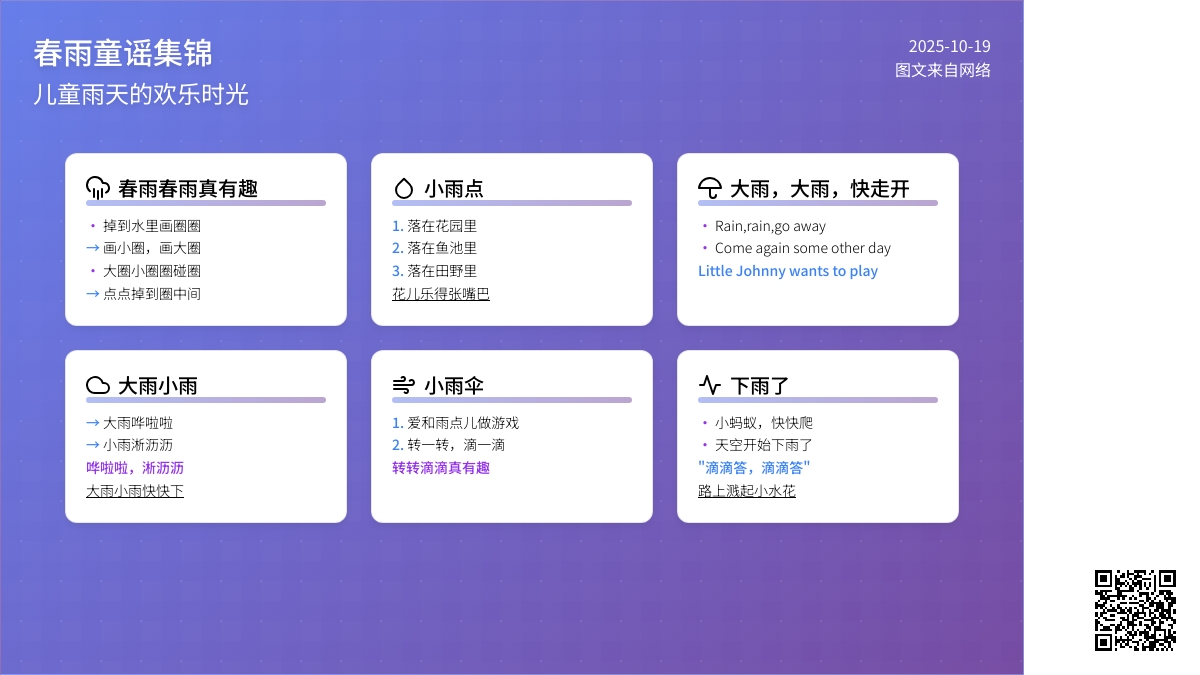Click the wind icon beside 小雨伞
1200x675 pixels.
(404, 385)
